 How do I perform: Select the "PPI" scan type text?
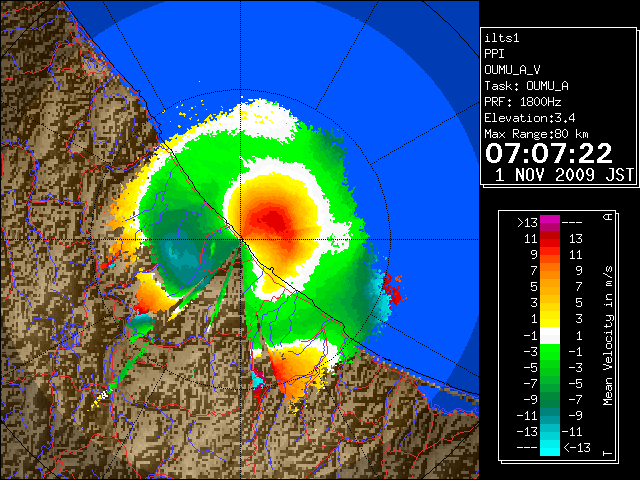(494, 54)
